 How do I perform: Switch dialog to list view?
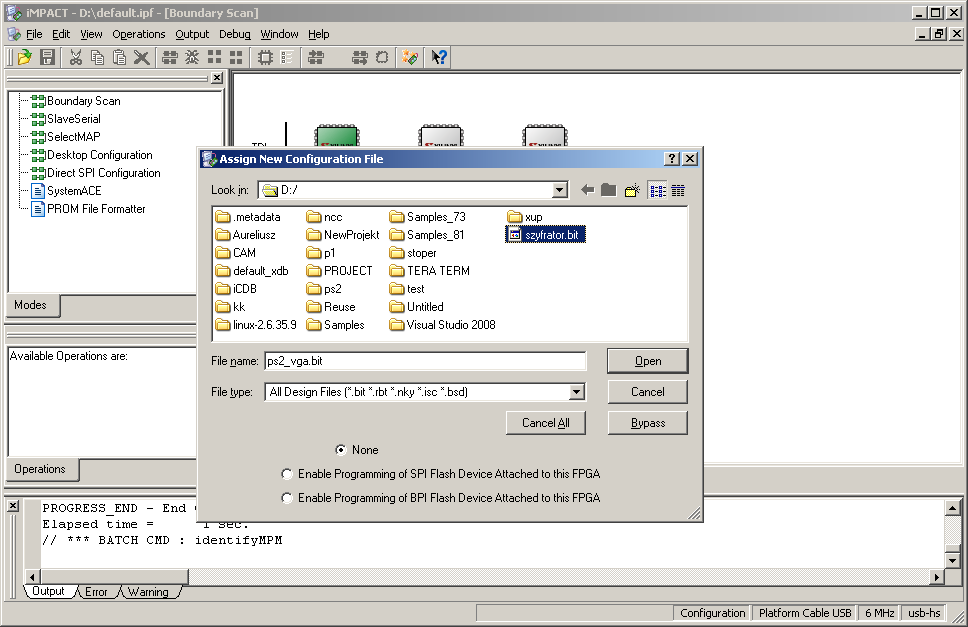point(658,191)
